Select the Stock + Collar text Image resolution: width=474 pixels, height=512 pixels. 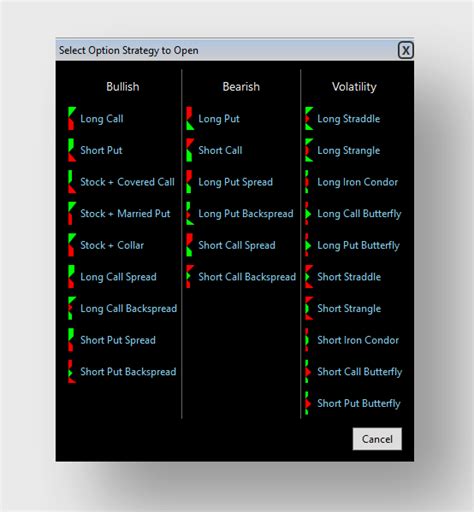[112, 245]
